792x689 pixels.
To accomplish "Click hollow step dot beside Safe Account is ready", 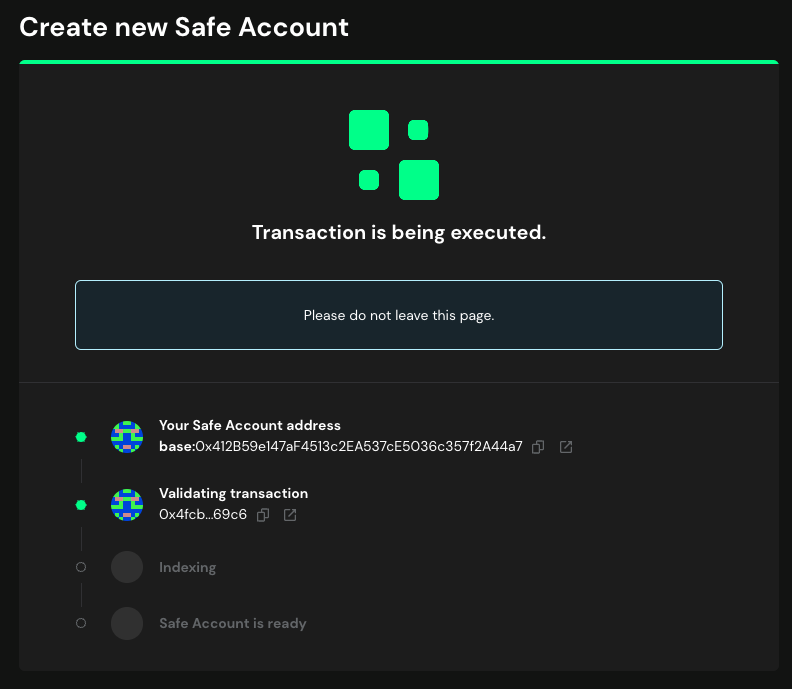I will point(81,623).
